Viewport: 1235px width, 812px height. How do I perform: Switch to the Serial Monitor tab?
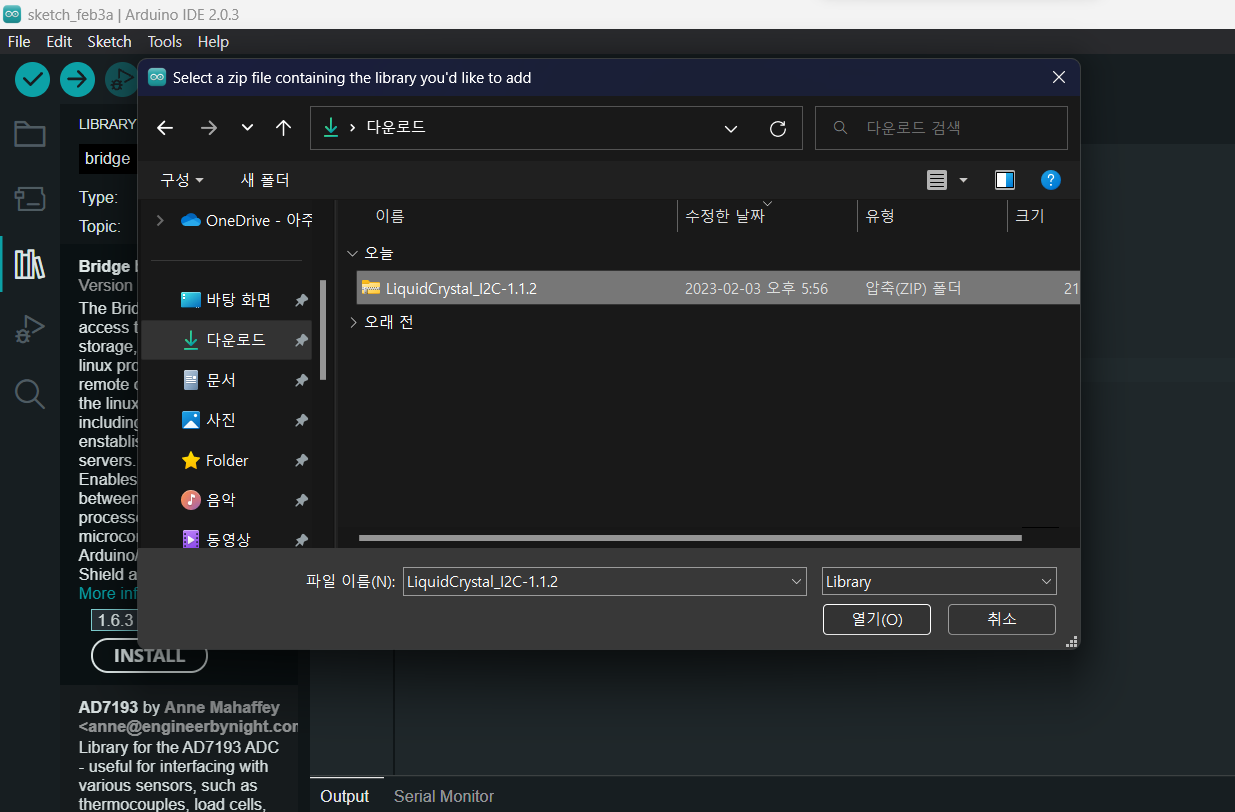click(x=444, y=796)
